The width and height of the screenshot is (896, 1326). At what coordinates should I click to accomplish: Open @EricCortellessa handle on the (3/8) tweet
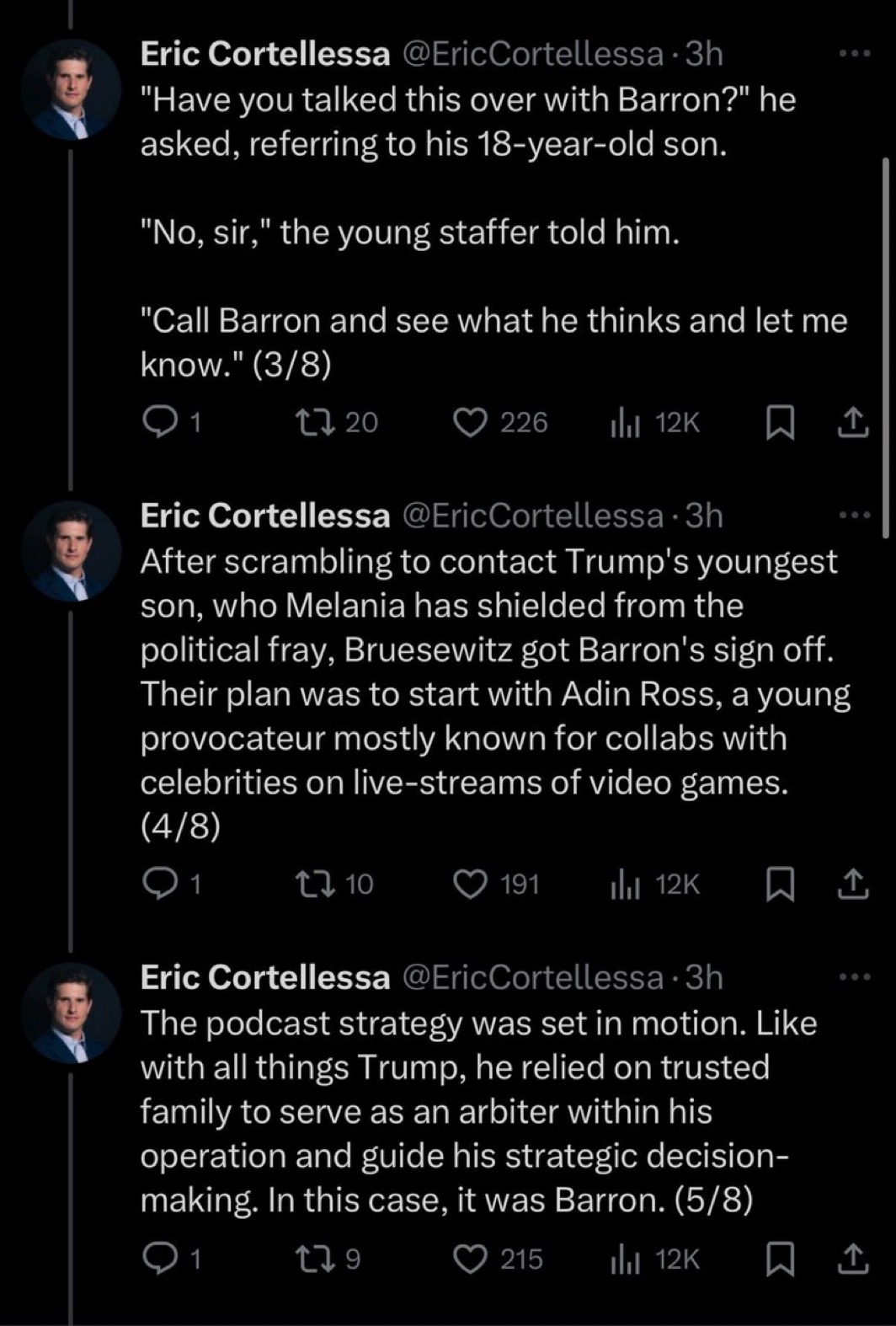(x=534, y=55)
